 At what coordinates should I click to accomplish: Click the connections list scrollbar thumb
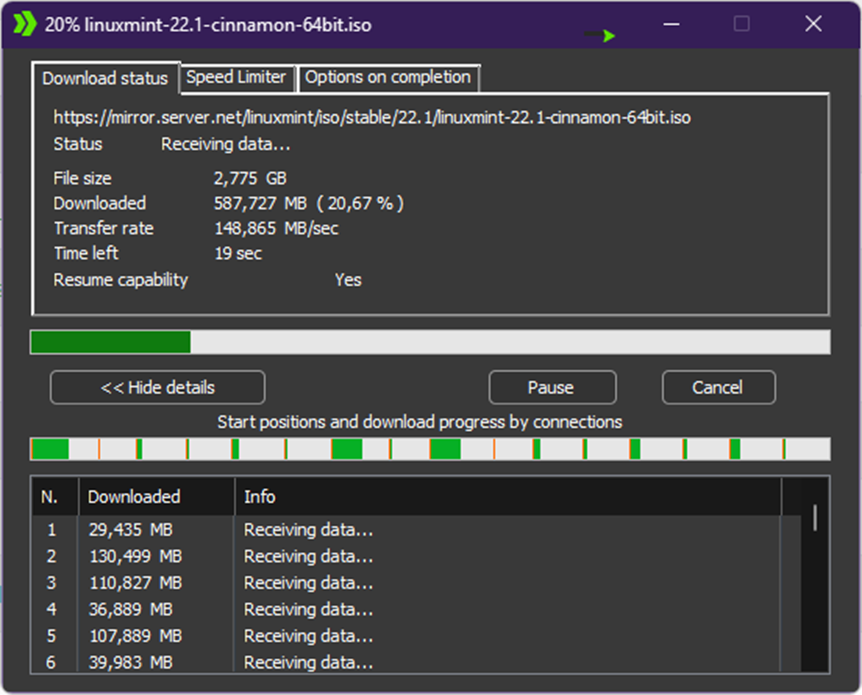tap(815, 517)
